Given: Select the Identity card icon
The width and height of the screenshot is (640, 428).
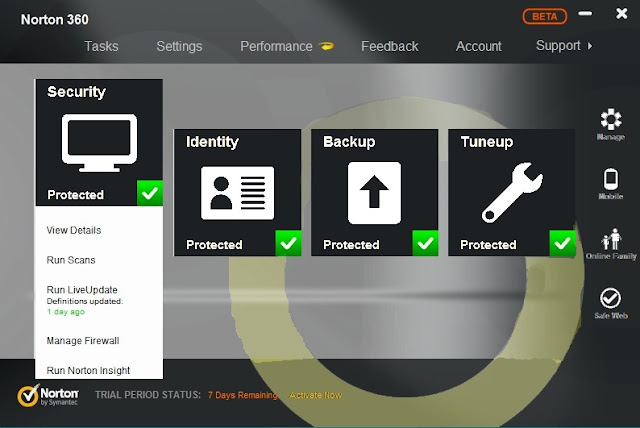Looking at the screenshot, I should pos(238,193).
